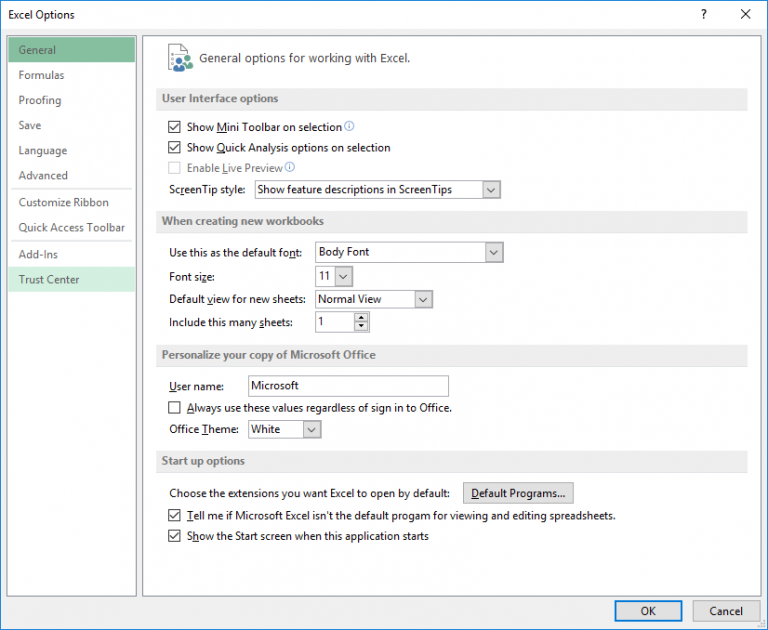Image resolution: width=768 pixels, height=630 pixels.
Task: Select the General category
Action: tap(72, 49)
